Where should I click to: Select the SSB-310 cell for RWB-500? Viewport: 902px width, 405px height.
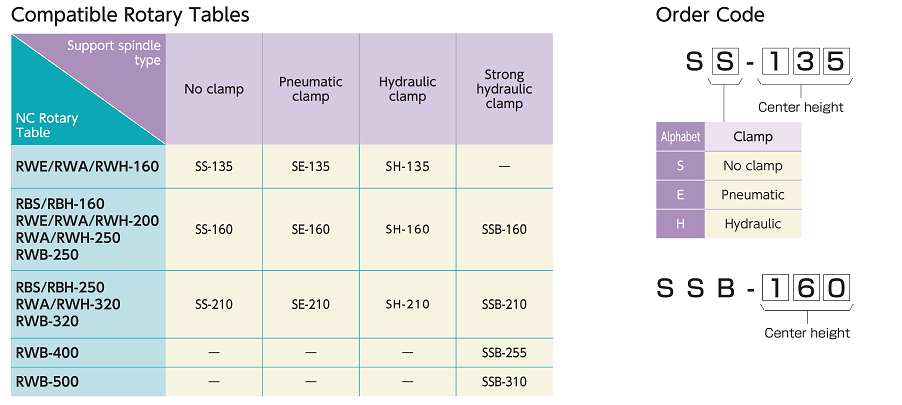pos(504,382)
